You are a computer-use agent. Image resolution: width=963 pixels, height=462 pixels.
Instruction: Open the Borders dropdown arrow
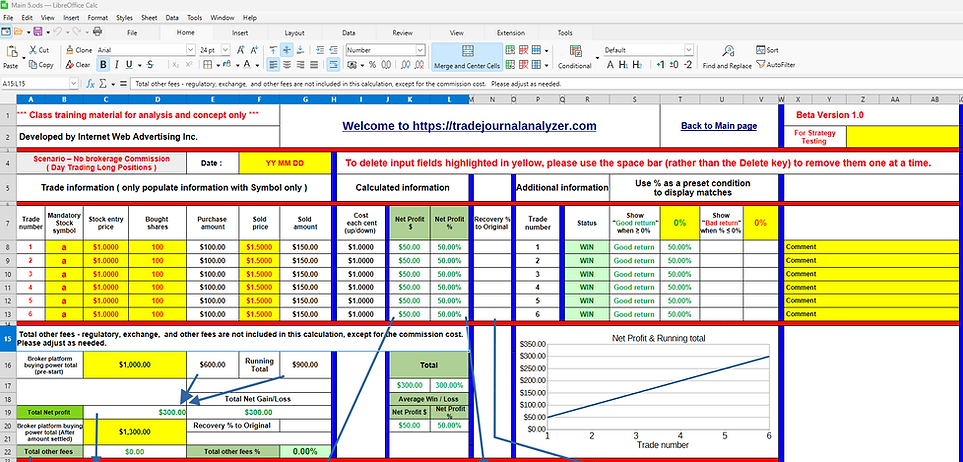(216, 65)
